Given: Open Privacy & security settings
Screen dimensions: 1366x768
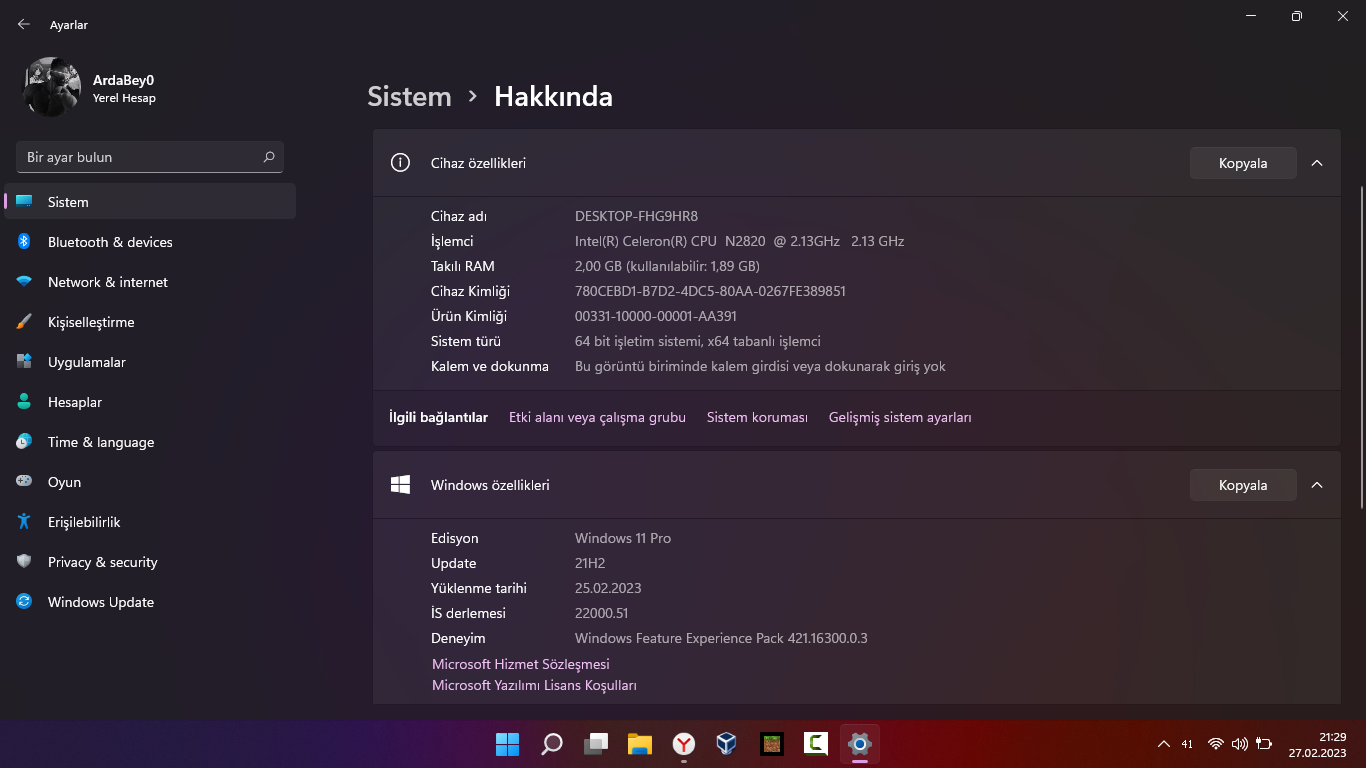Looking at the screenshot, I should click(x=150, y=562).
